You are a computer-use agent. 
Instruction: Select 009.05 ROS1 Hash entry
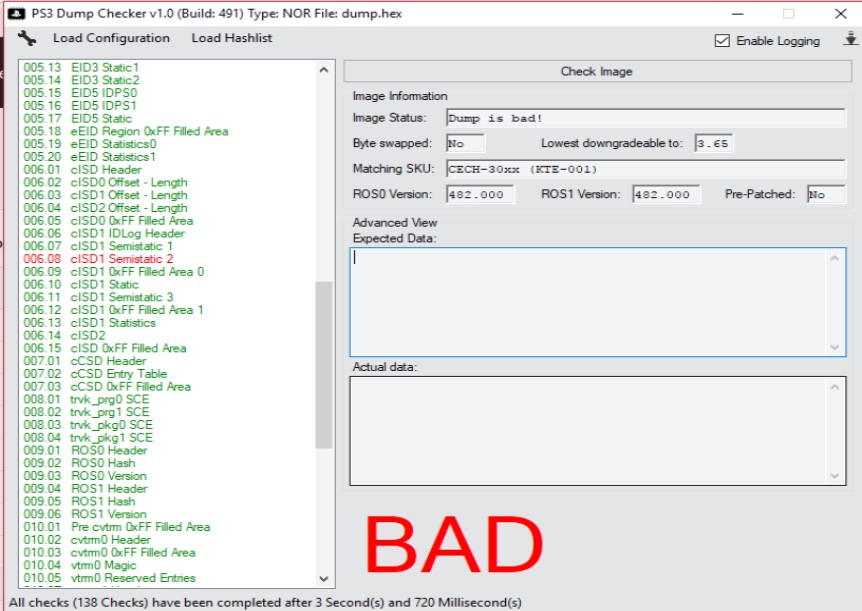click(79, 502)
